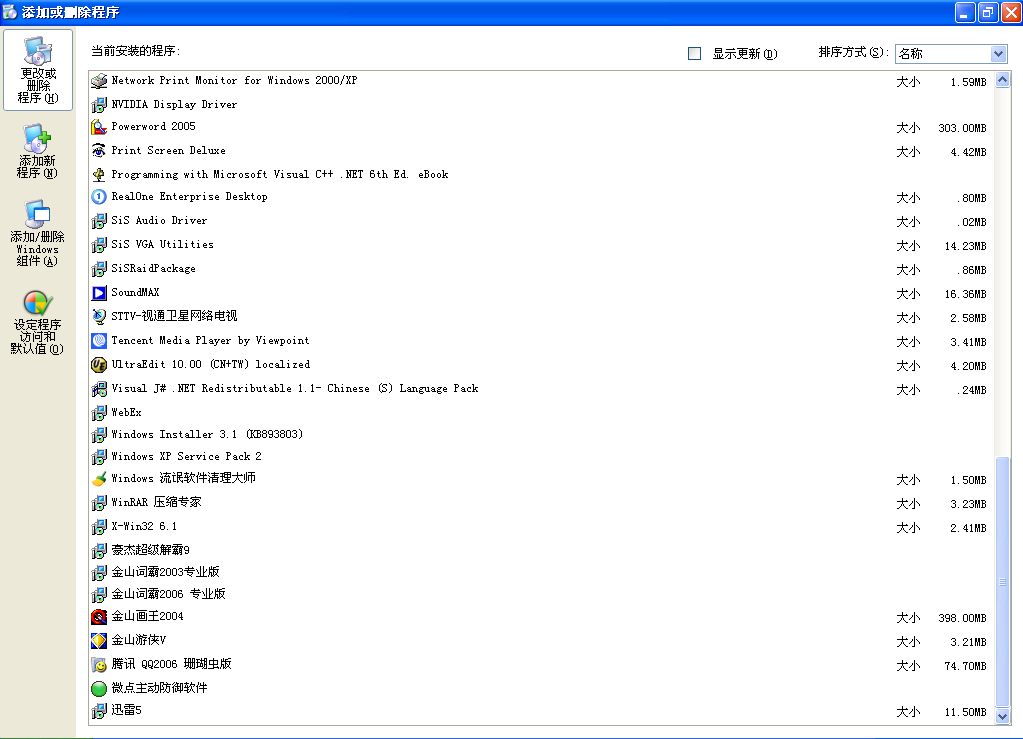Select the 迅雷5 program entry

click(127, 711)
